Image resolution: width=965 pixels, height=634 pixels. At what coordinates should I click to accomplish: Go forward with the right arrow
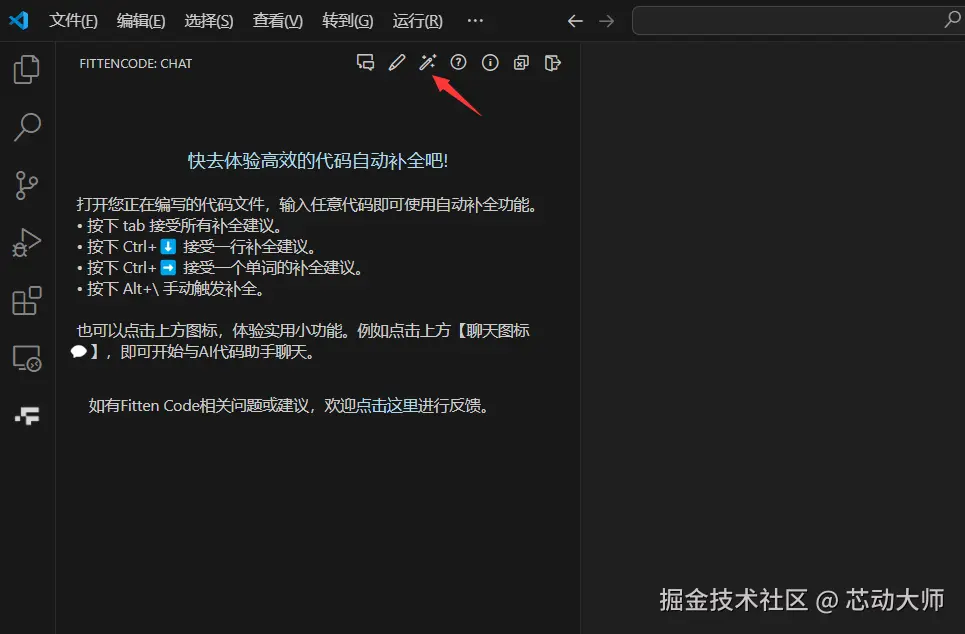(x=607, y=21)
